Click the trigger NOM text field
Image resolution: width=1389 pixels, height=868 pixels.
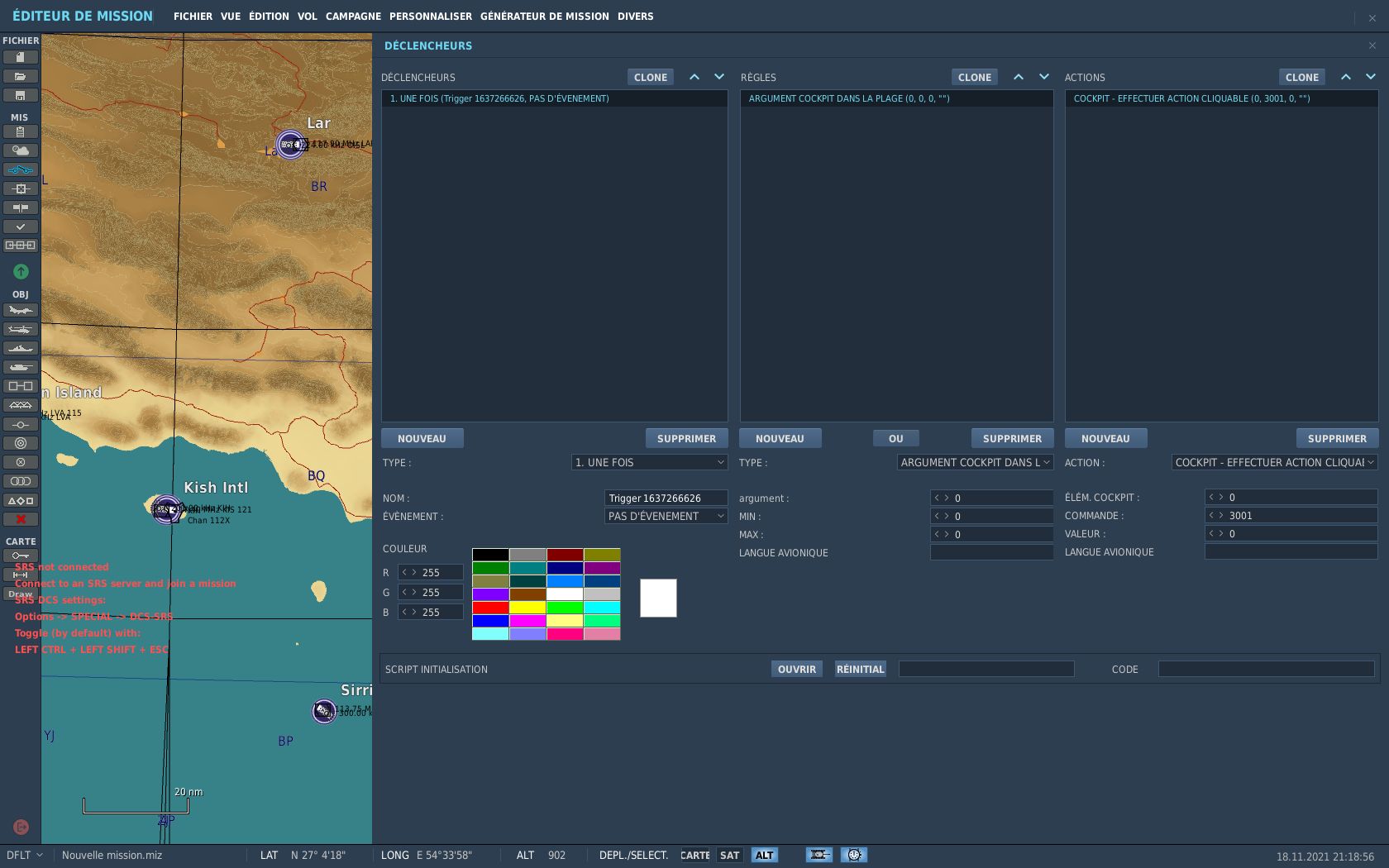coord(666,498)
